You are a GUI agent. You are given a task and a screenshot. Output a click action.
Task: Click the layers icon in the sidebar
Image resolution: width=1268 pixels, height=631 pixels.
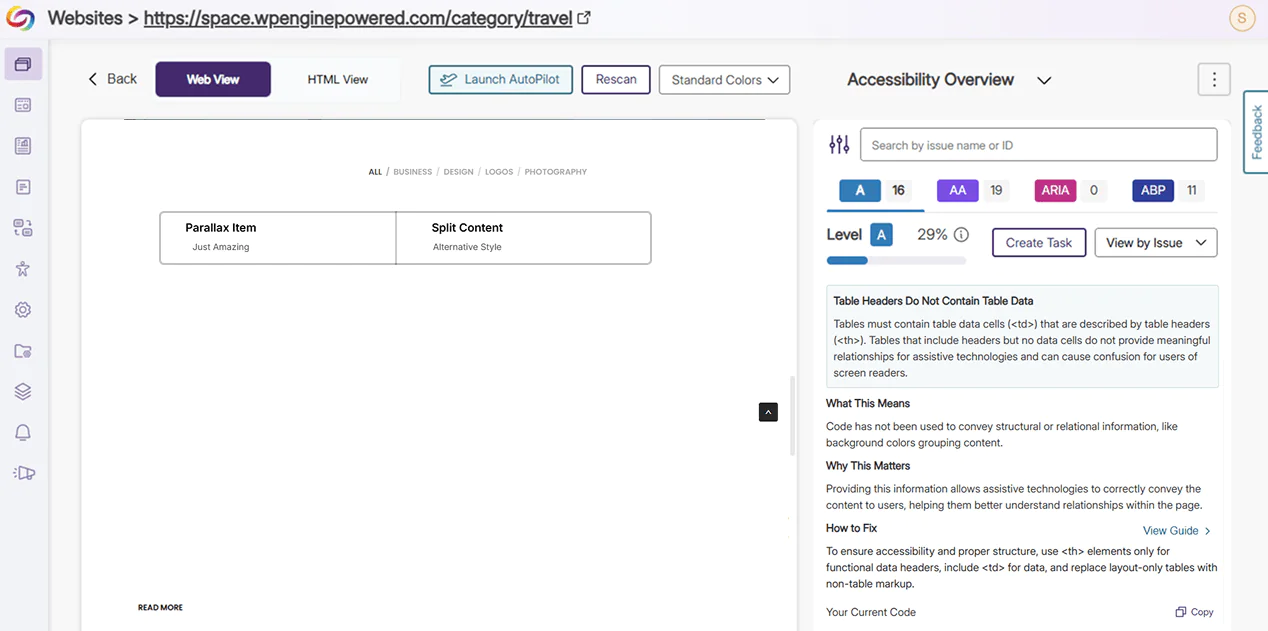[x=22, y=390]
